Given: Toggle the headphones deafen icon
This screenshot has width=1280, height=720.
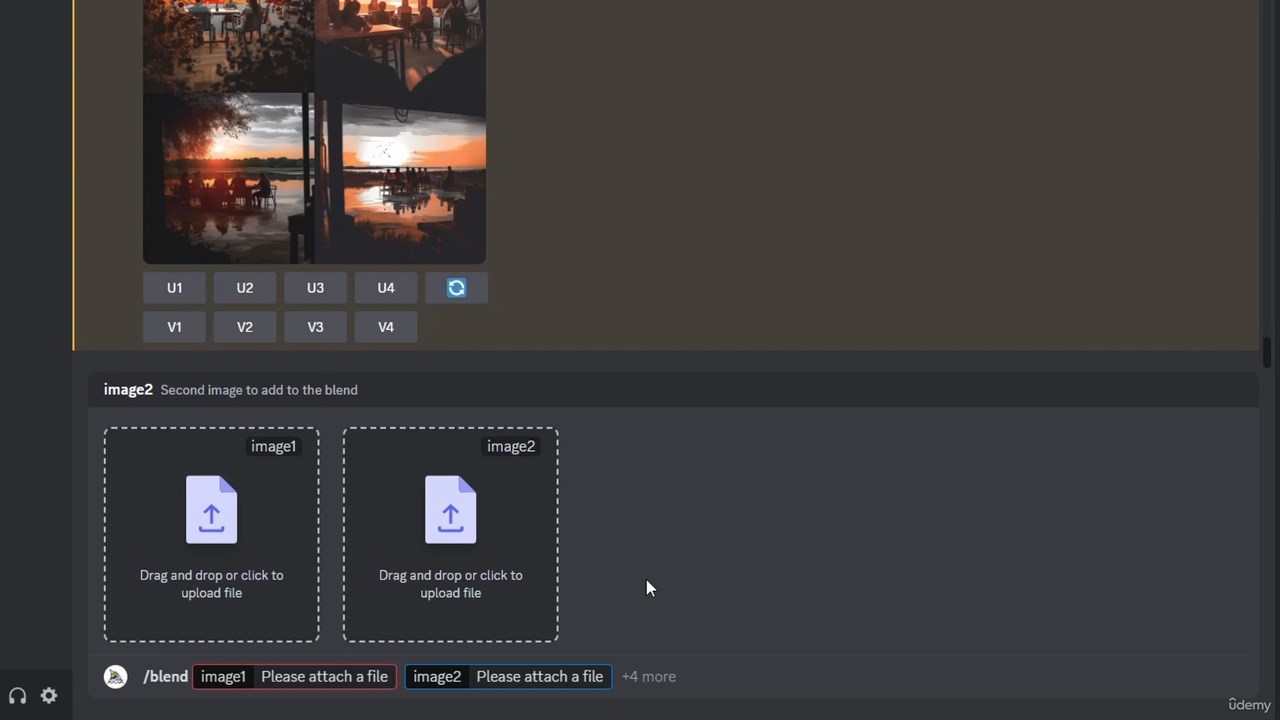Looking at the screenshot, I should 17,696.
